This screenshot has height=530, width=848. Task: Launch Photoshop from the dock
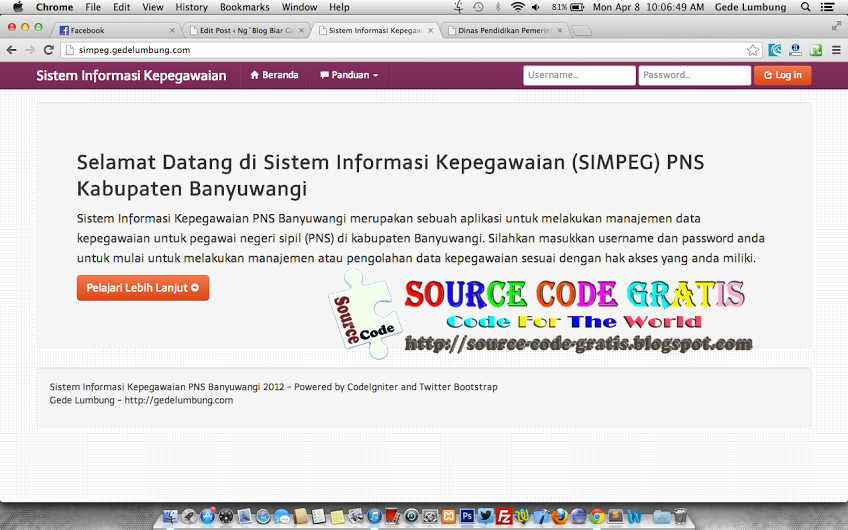[467, 516]
